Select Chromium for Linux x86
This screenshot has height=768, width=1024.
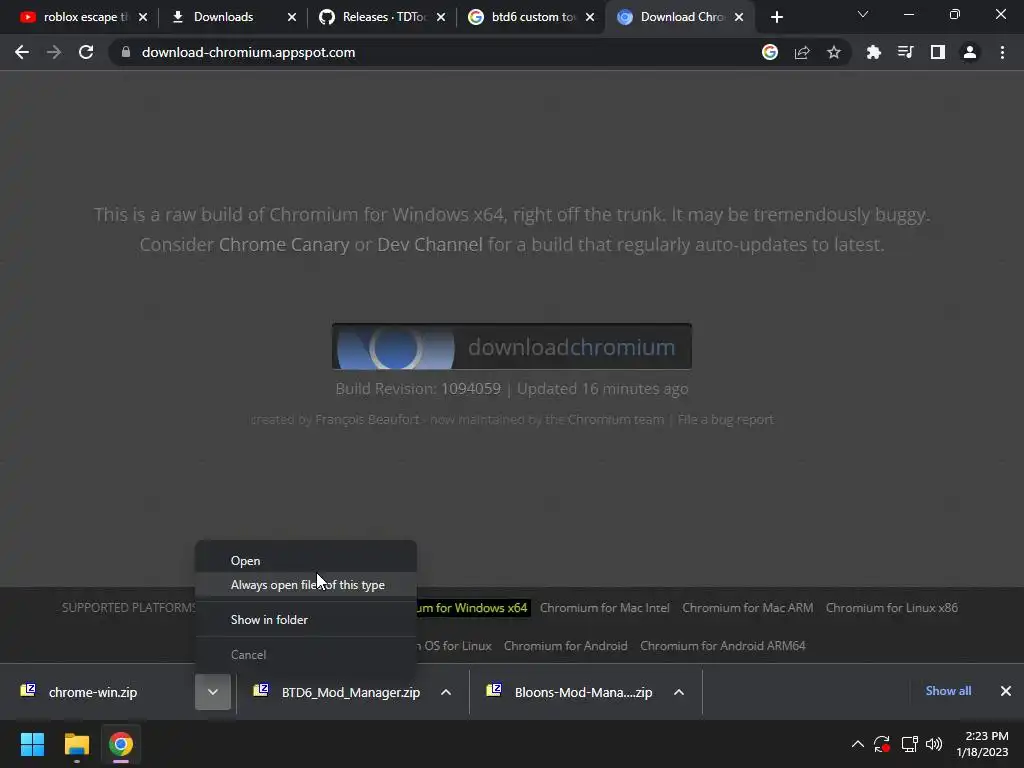click(x=891, y=607)
